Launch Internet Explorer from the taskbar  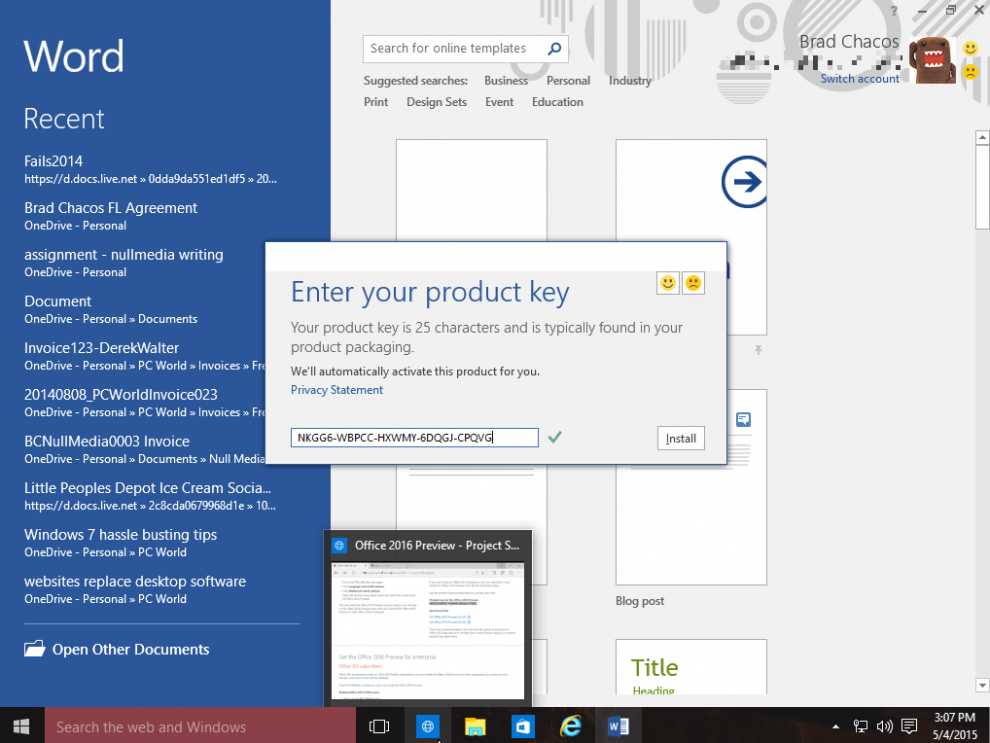[x=571, y=727]
